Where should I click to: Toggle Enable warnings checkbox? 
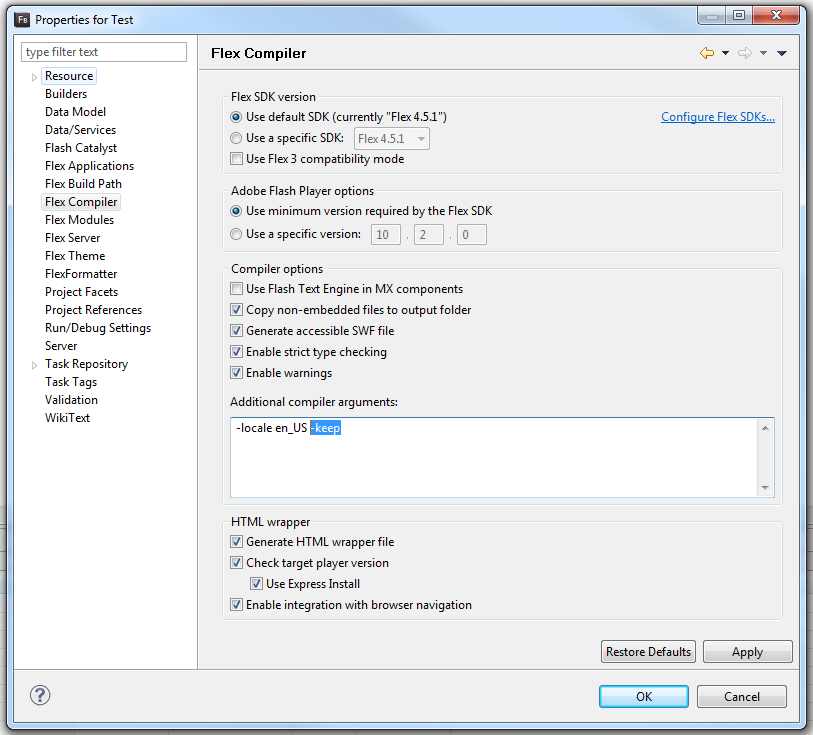236,373
